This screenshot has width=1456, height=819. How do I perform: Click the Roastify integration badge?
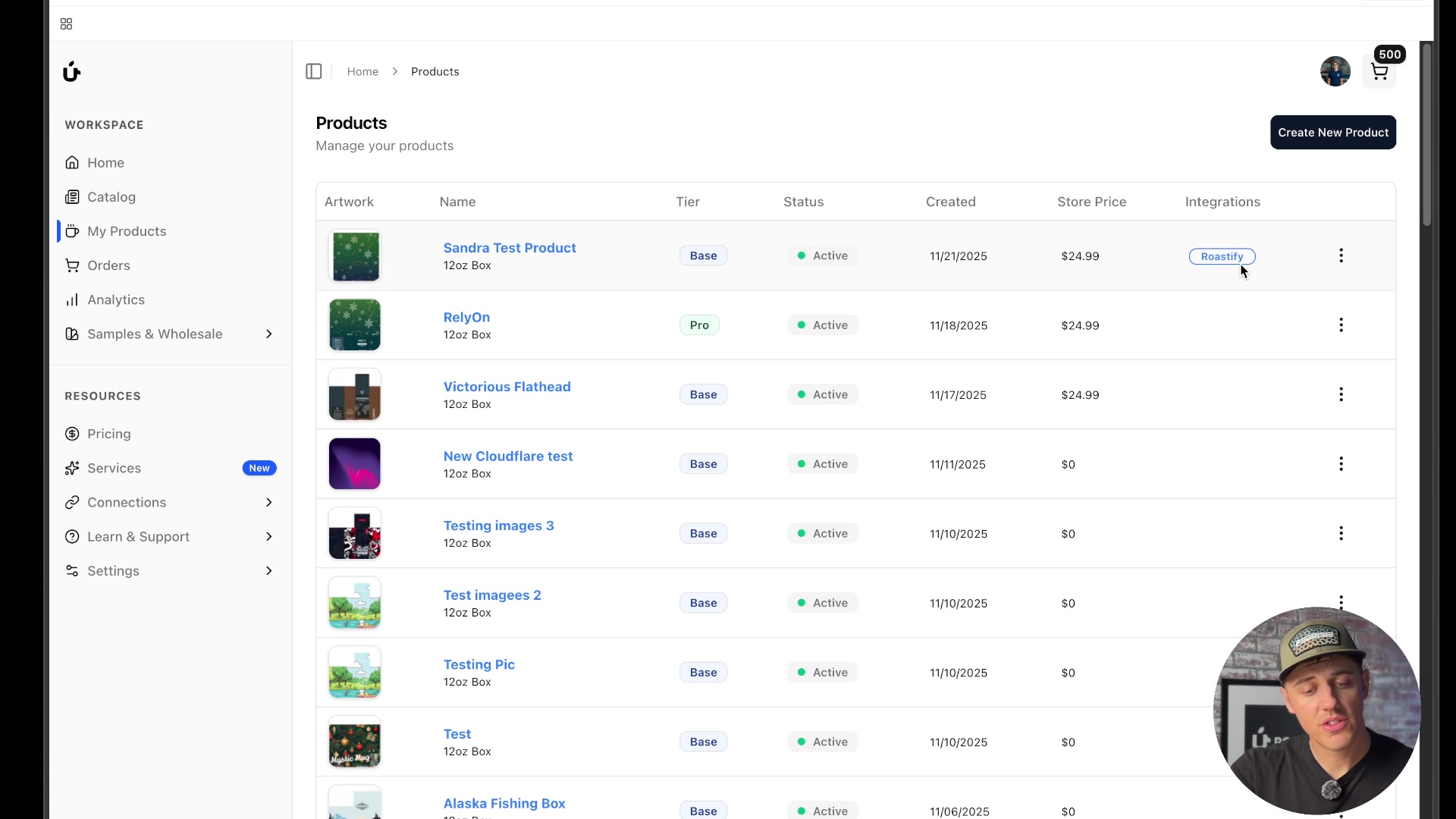(1222, 256)
